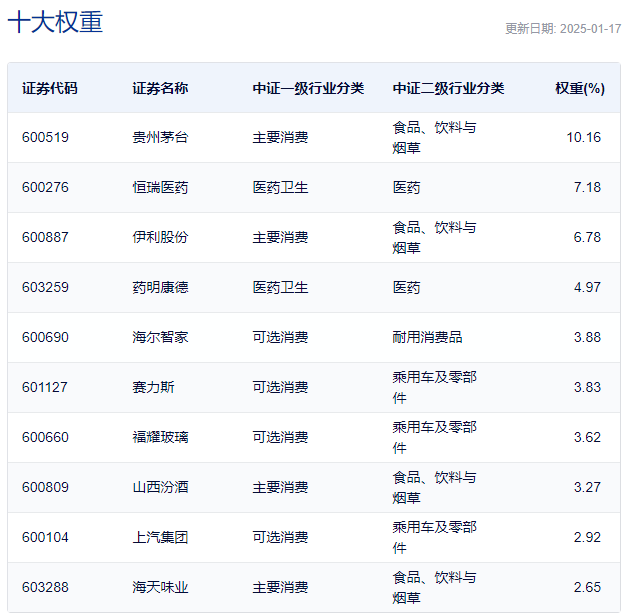Select security code 603288
626x616 pixels.
(45, 587)
